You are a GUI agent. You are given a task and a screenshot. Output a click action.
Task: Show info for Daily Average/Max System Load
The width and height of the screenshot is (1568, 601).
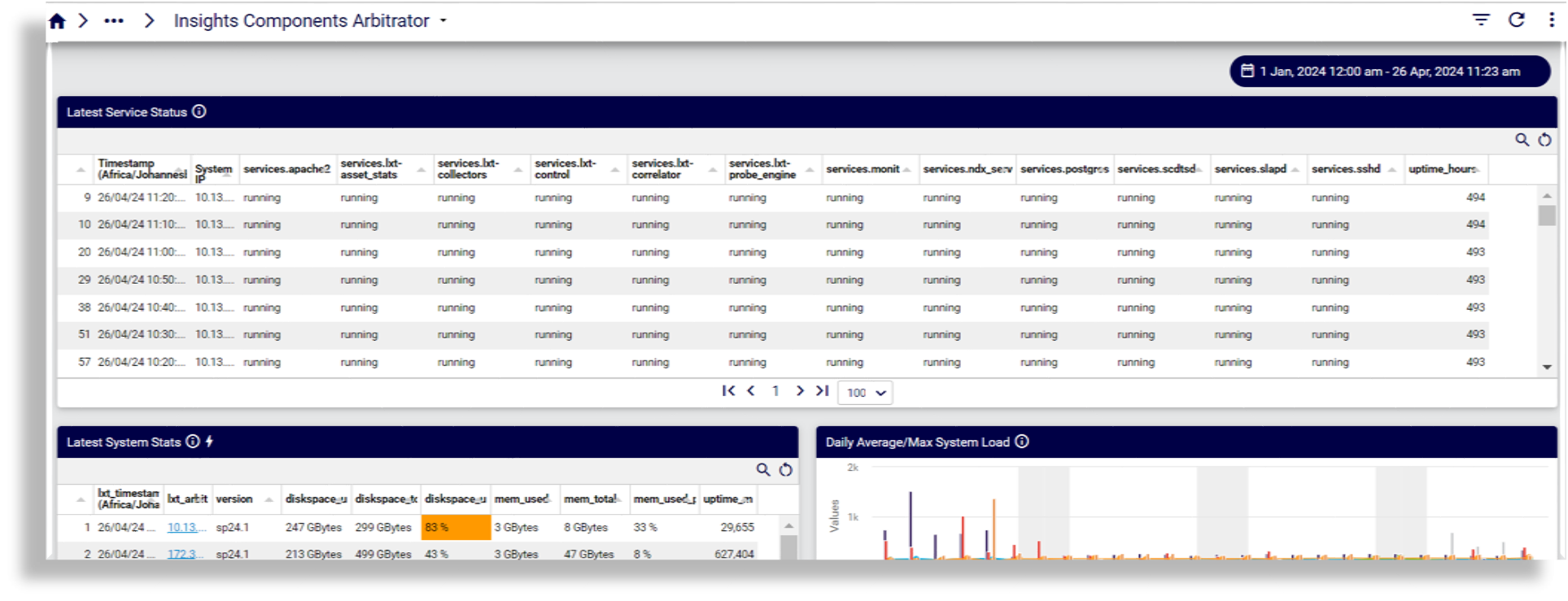(x=1022, y=442)
